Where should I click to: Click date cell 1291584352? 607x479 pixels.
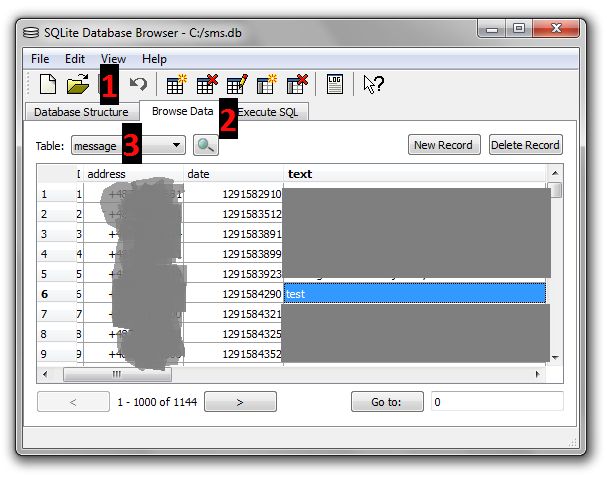(233, 354)
